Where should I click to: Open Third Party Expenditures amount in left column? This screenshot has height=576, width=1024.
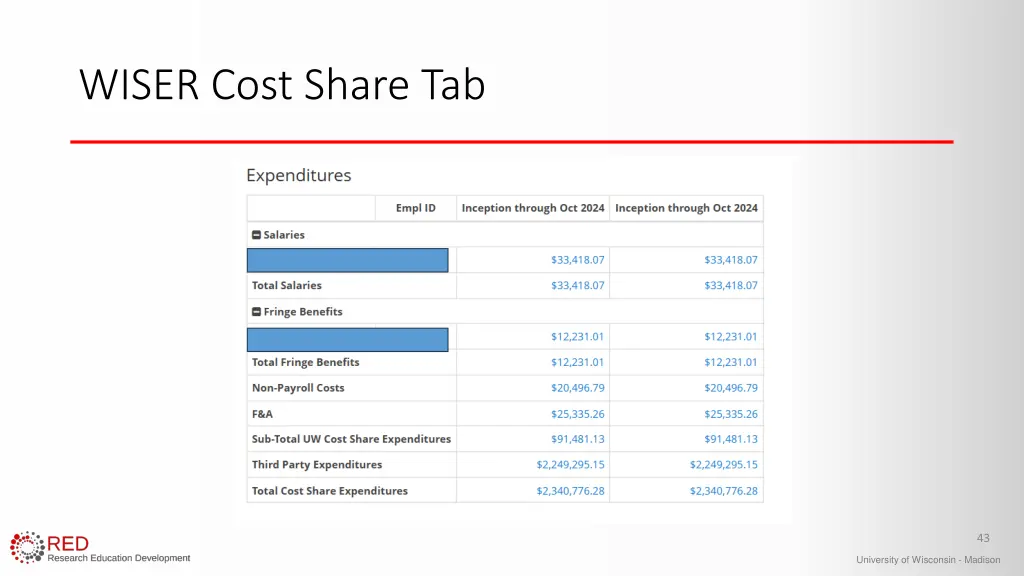(x=570, y=465)
